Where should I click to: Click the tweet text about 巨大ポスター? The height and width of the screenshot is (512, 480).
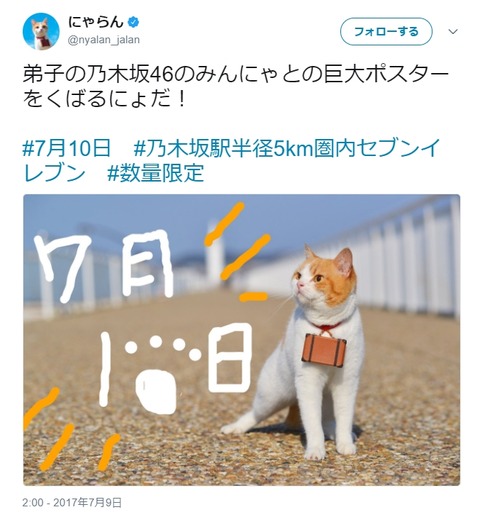236,88
